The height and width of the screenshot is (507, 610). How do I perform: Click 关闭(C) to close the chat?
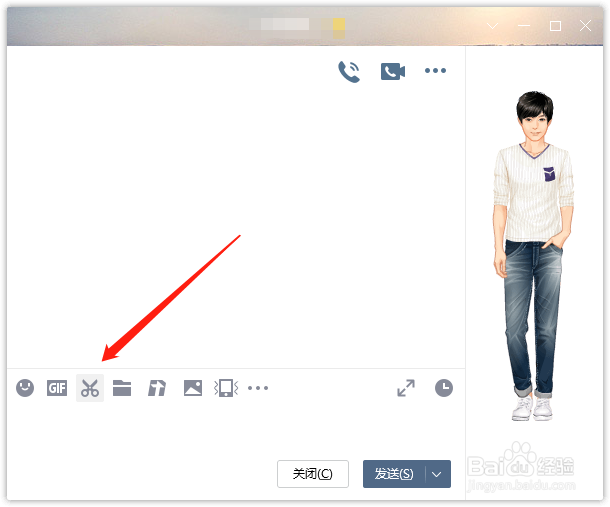point(313,474)
